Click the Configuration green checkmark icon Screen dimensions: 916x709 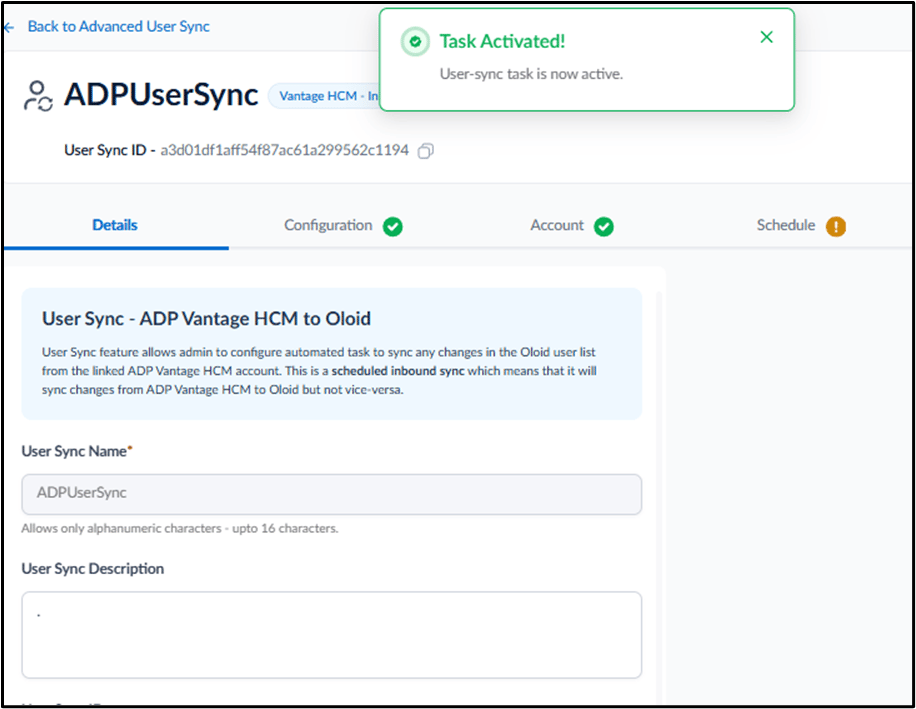click(x=393, y=227)
